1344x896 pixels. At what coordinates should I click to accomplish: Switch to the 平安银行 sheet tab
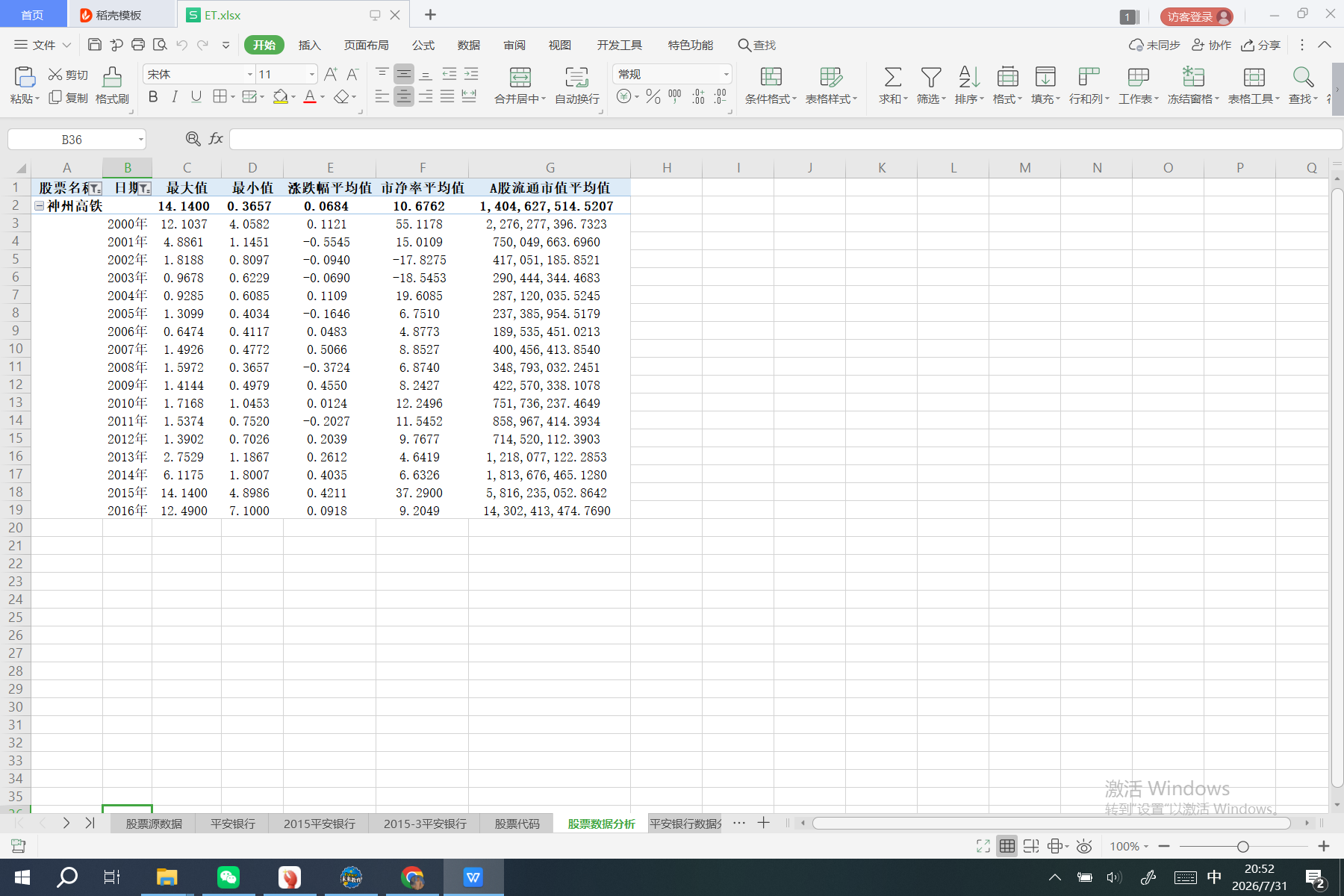[232, 824]
